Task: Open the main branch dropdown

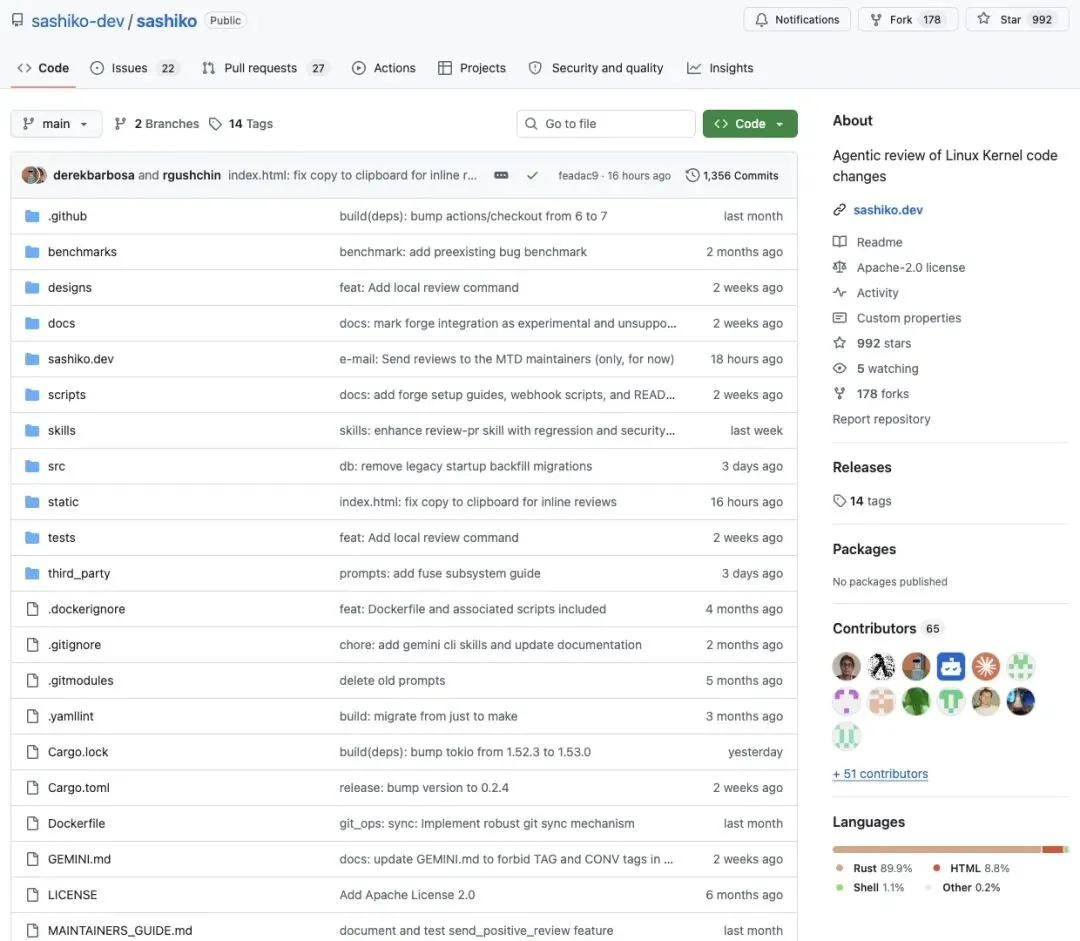Action: [x=56, y=124]
